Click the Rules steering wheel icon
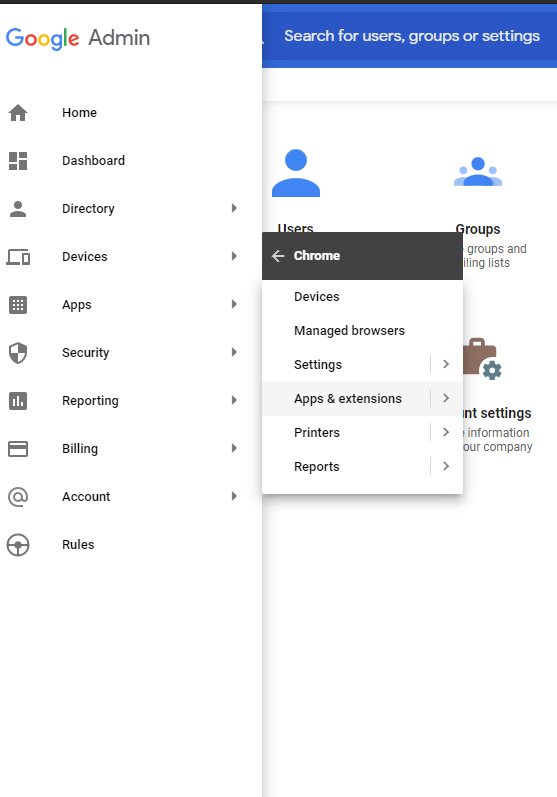 (x=18, y=545)
